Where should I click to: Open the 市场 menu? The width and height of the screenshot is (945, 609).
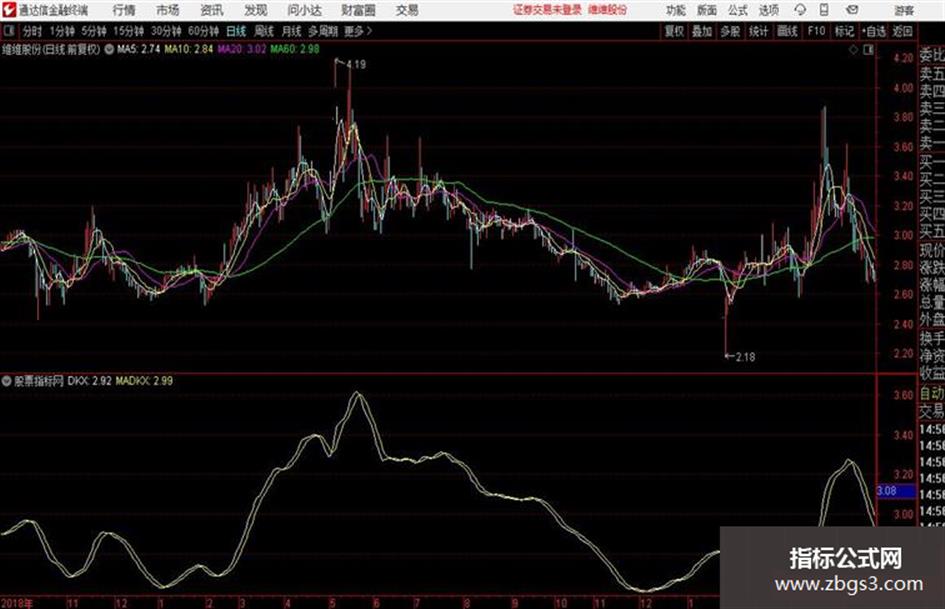tap(168, 10)
